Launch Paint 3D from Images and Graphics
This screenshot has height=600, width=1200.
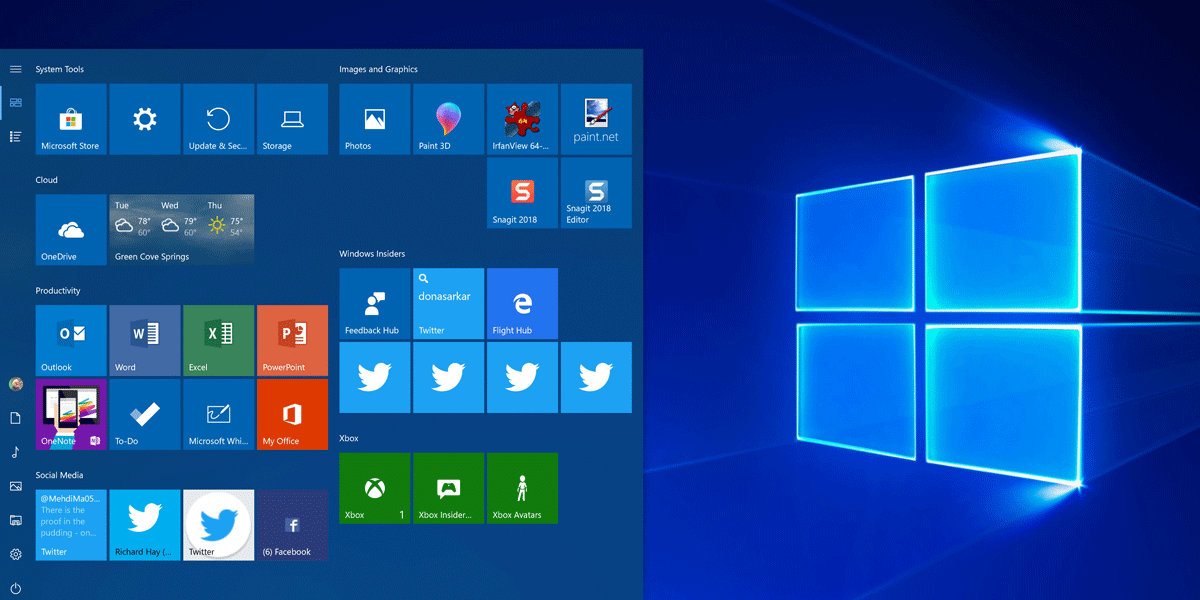448,119
